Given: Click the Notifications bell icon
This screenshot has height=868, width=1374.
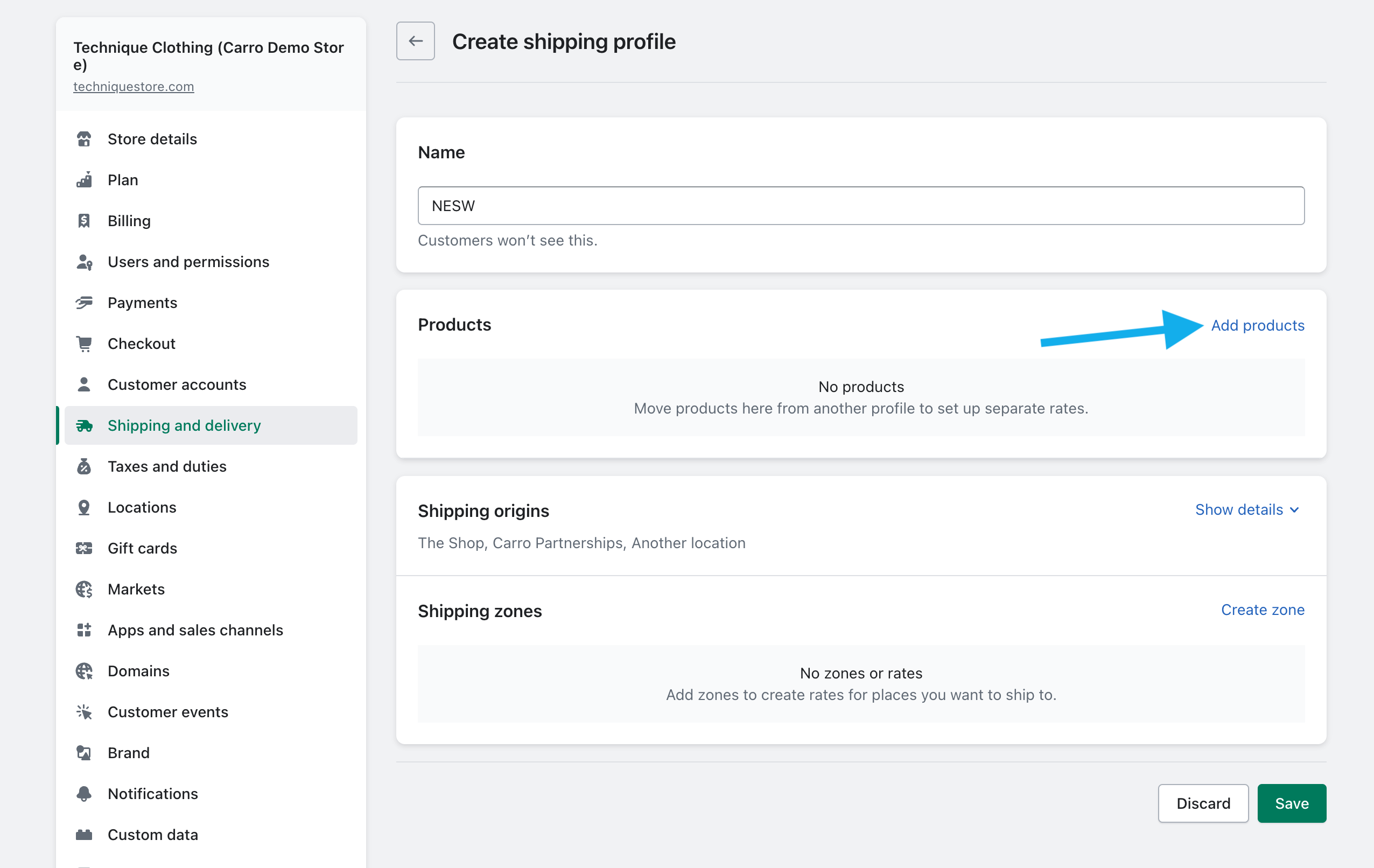Looking at the screenshot, I should 84,794.
